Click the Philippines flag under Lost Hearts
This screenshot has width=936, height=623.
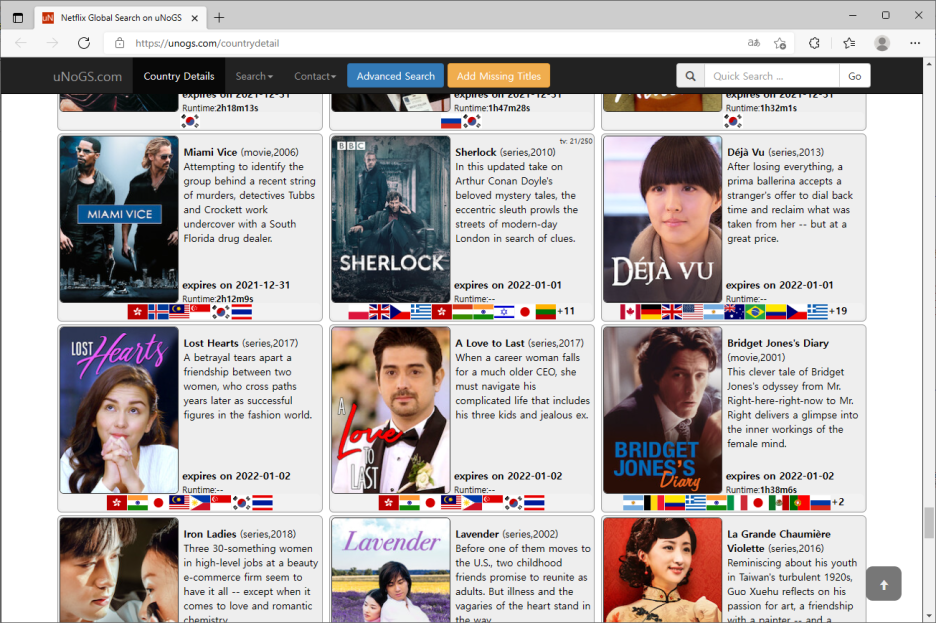pyautogui.click(x=200, y=502)
